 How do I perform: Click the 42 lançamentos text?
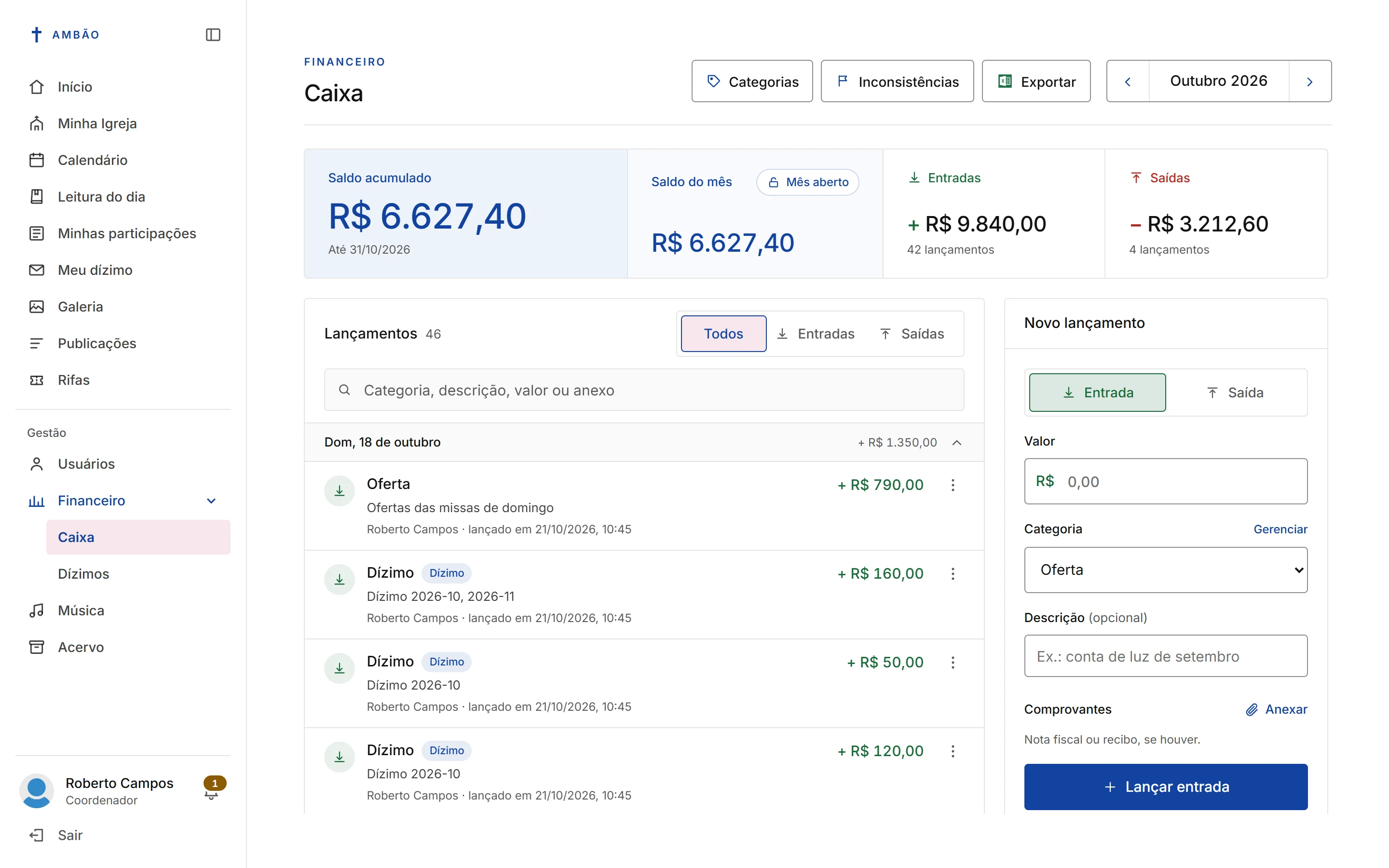point(951,250)
